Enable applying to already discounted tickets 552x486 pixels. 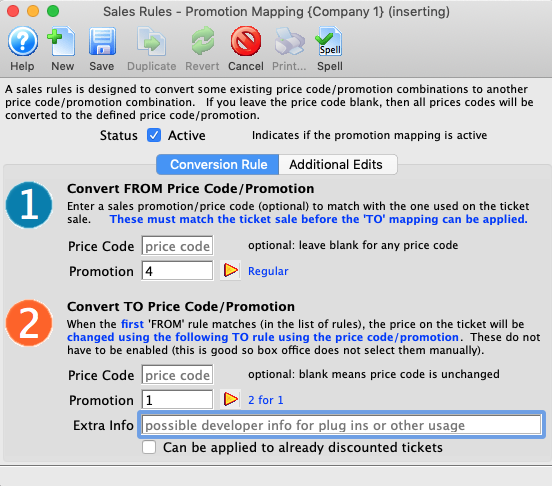click(149, 447)
